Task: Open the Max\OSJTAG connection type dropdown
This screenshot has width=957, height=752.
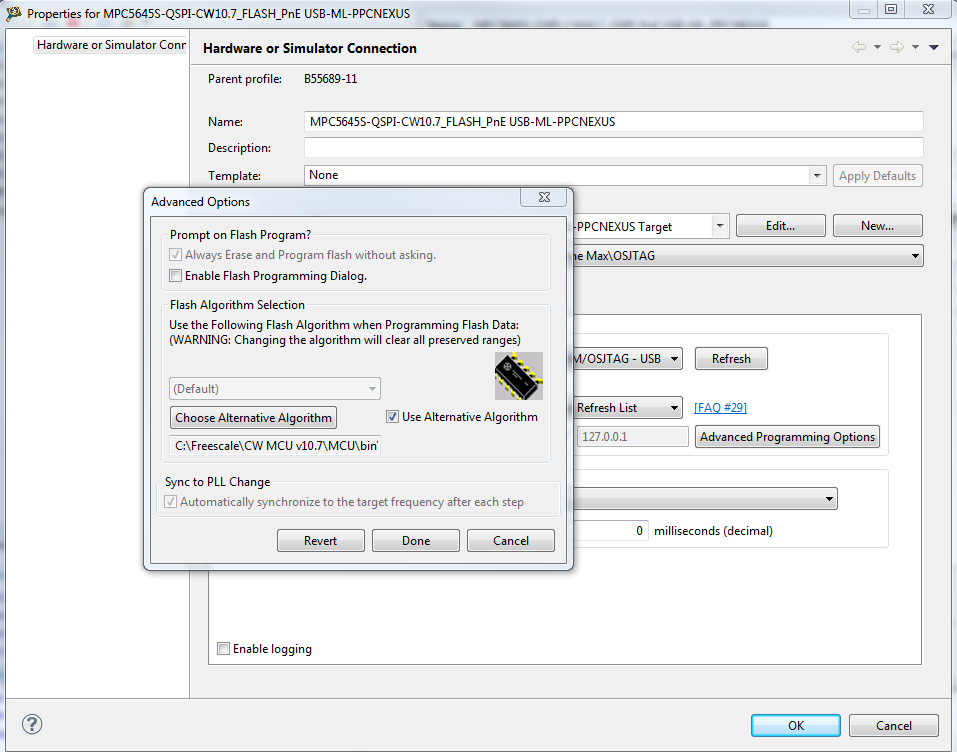Action: (748, 256)
